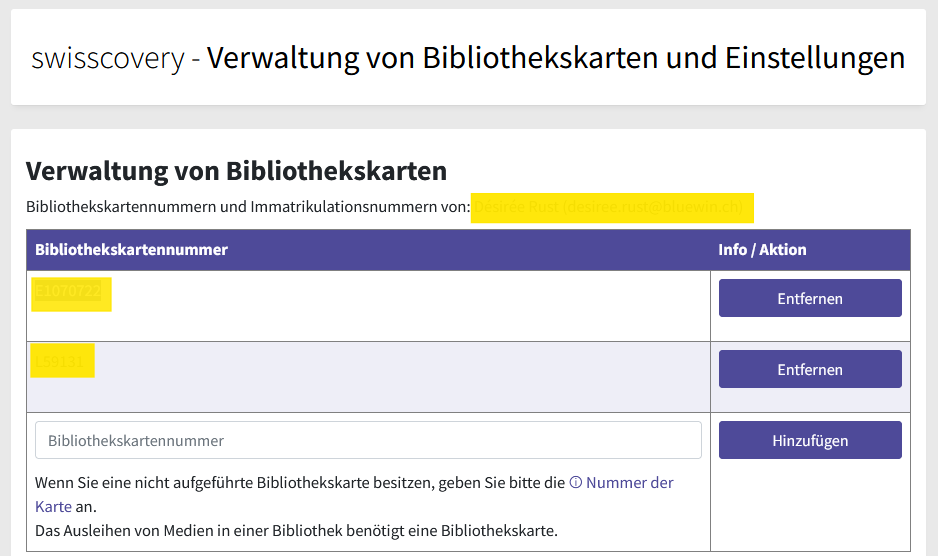
Task: Click the "Info / Aktion" column header
Action: [x=762, y=250]
